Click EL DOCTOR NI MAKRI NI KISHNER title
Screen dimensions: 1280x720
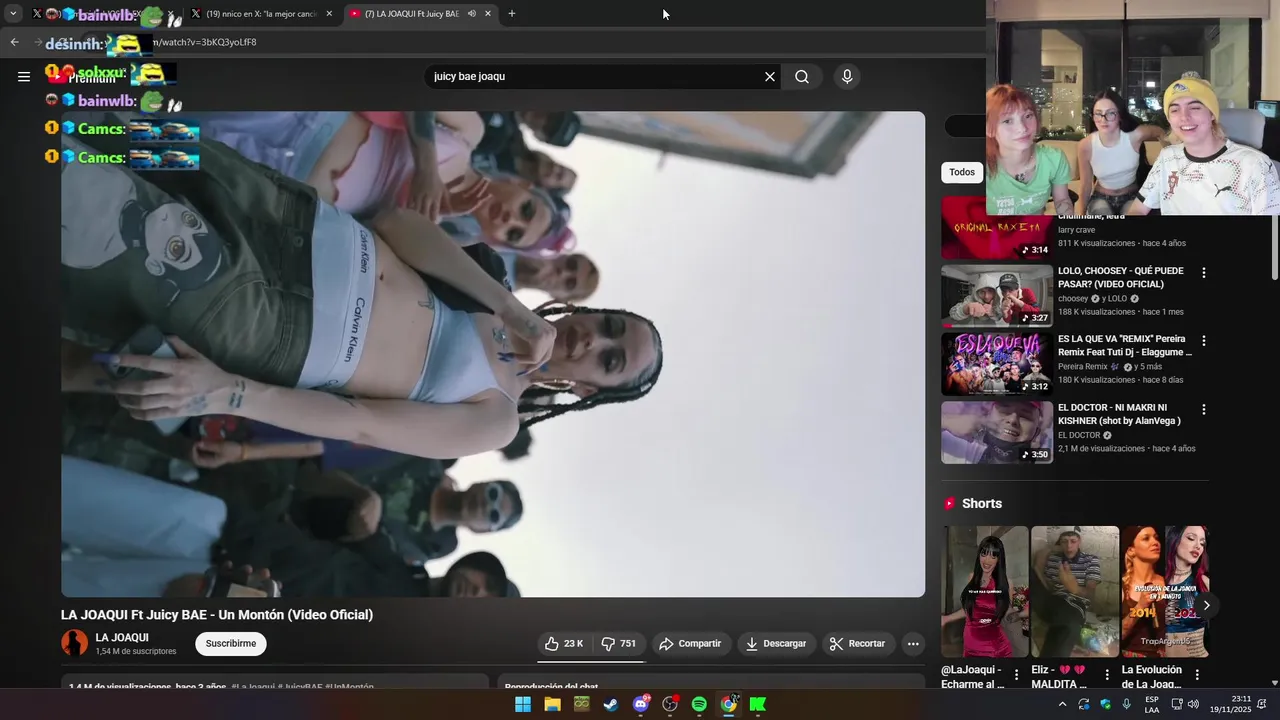[1120, 414]
